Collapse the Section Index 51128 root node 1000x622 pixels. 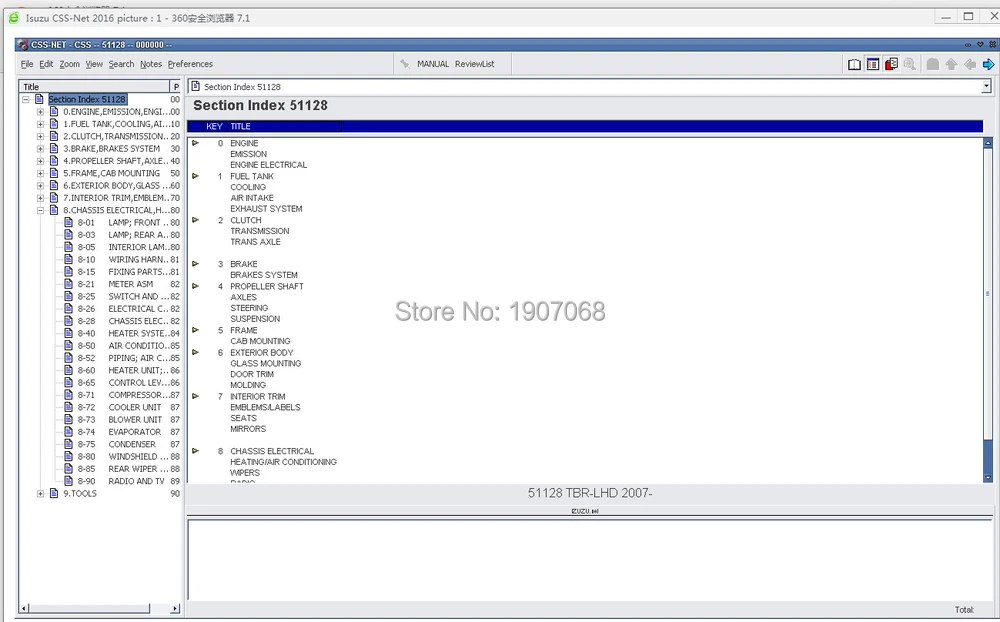(x=26, y=100)
